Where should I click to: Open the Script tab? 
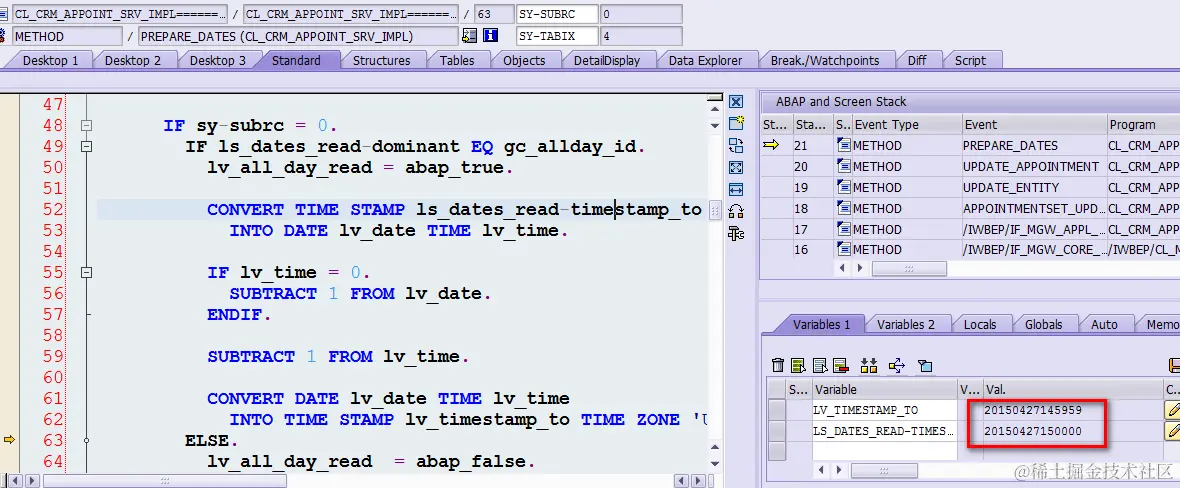(x=970, y=60)
